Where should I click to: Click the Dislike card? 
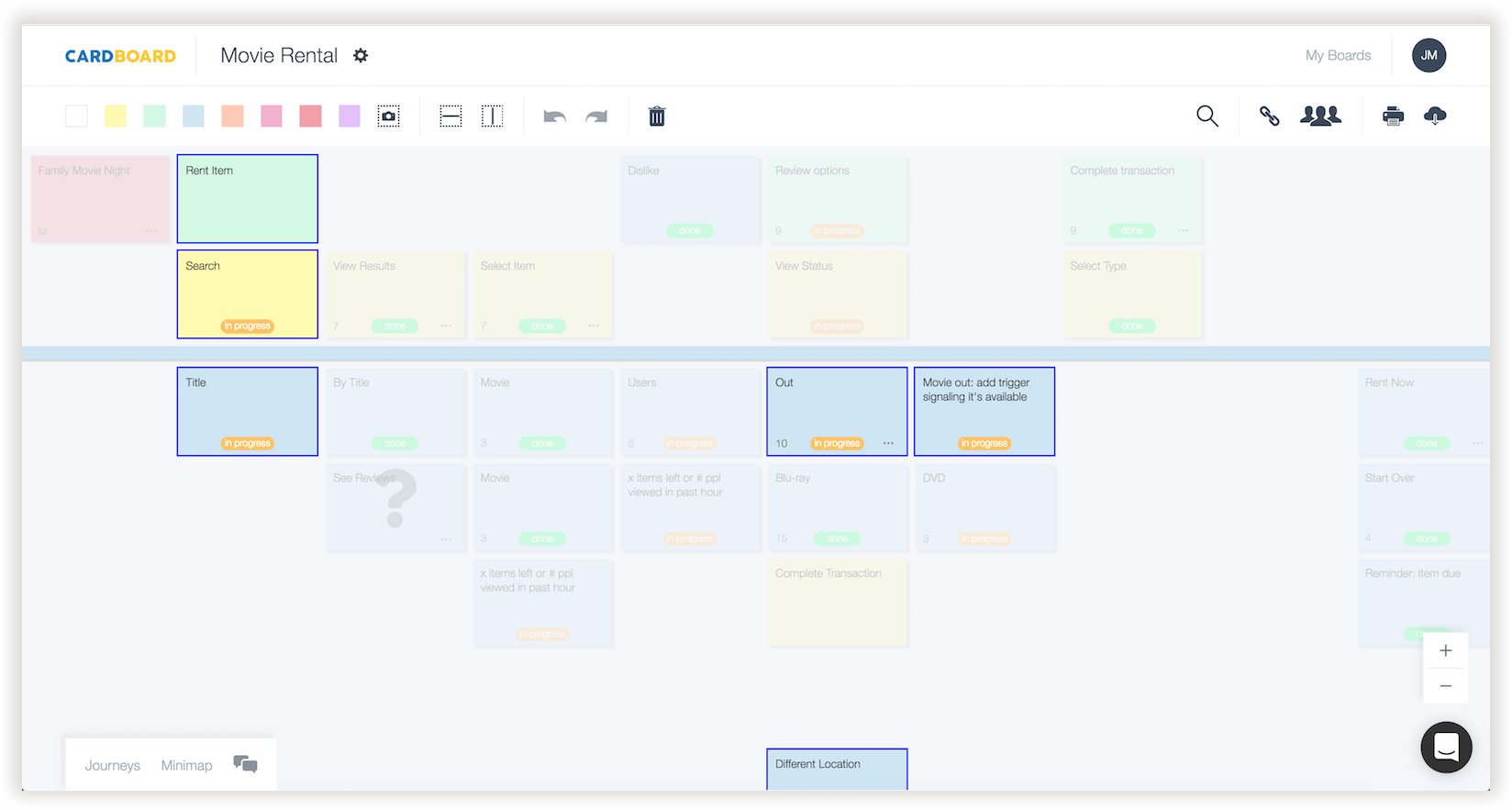(x=690, y=199)
